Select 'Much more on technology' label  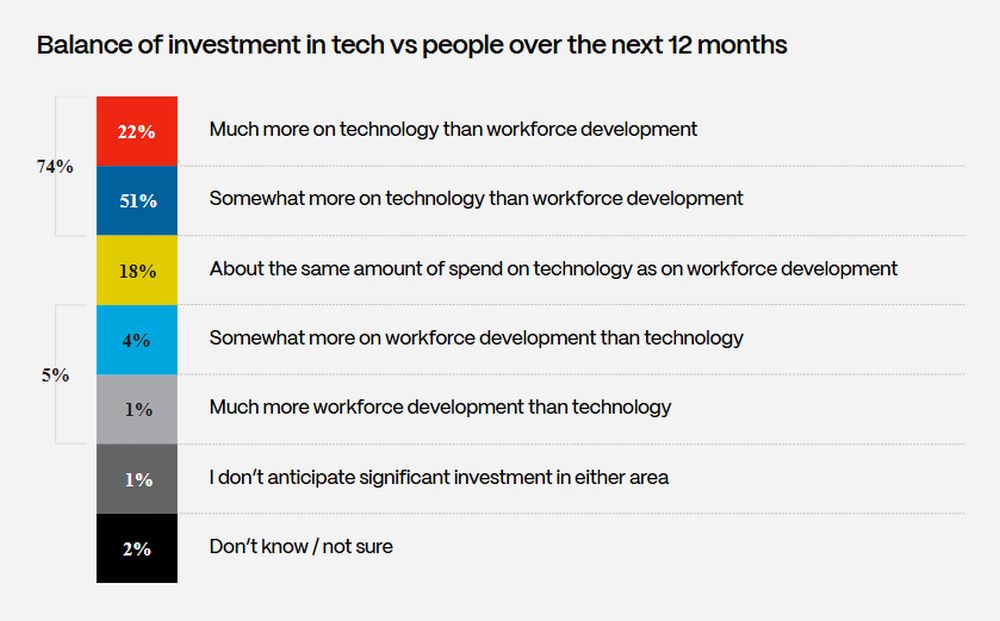pyautogui.click(x=453, y=129)
